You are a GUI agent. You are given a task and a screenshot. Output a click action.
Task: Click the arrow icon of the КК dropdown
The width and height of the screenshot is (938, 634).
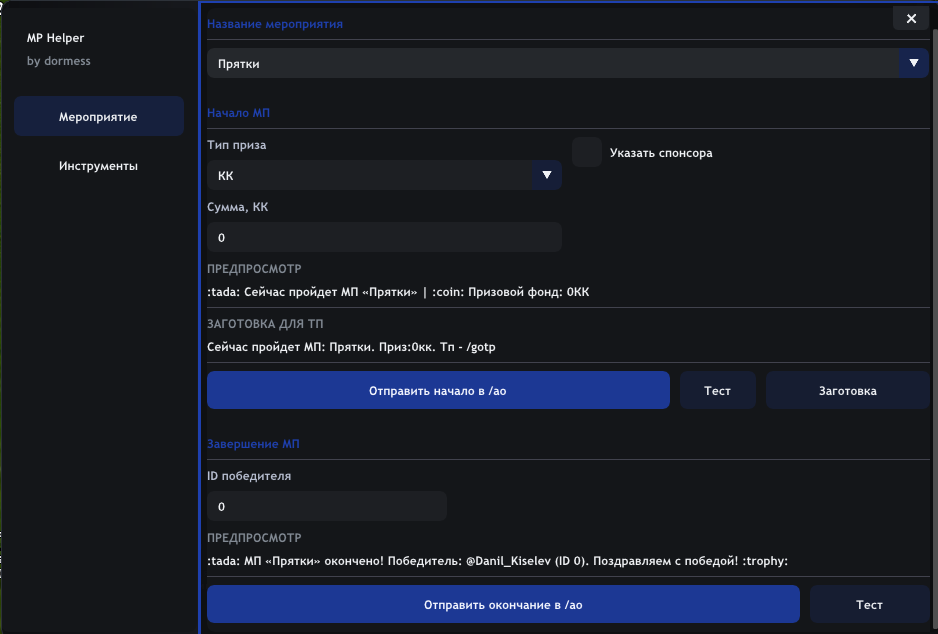click(x=547, y=175)
